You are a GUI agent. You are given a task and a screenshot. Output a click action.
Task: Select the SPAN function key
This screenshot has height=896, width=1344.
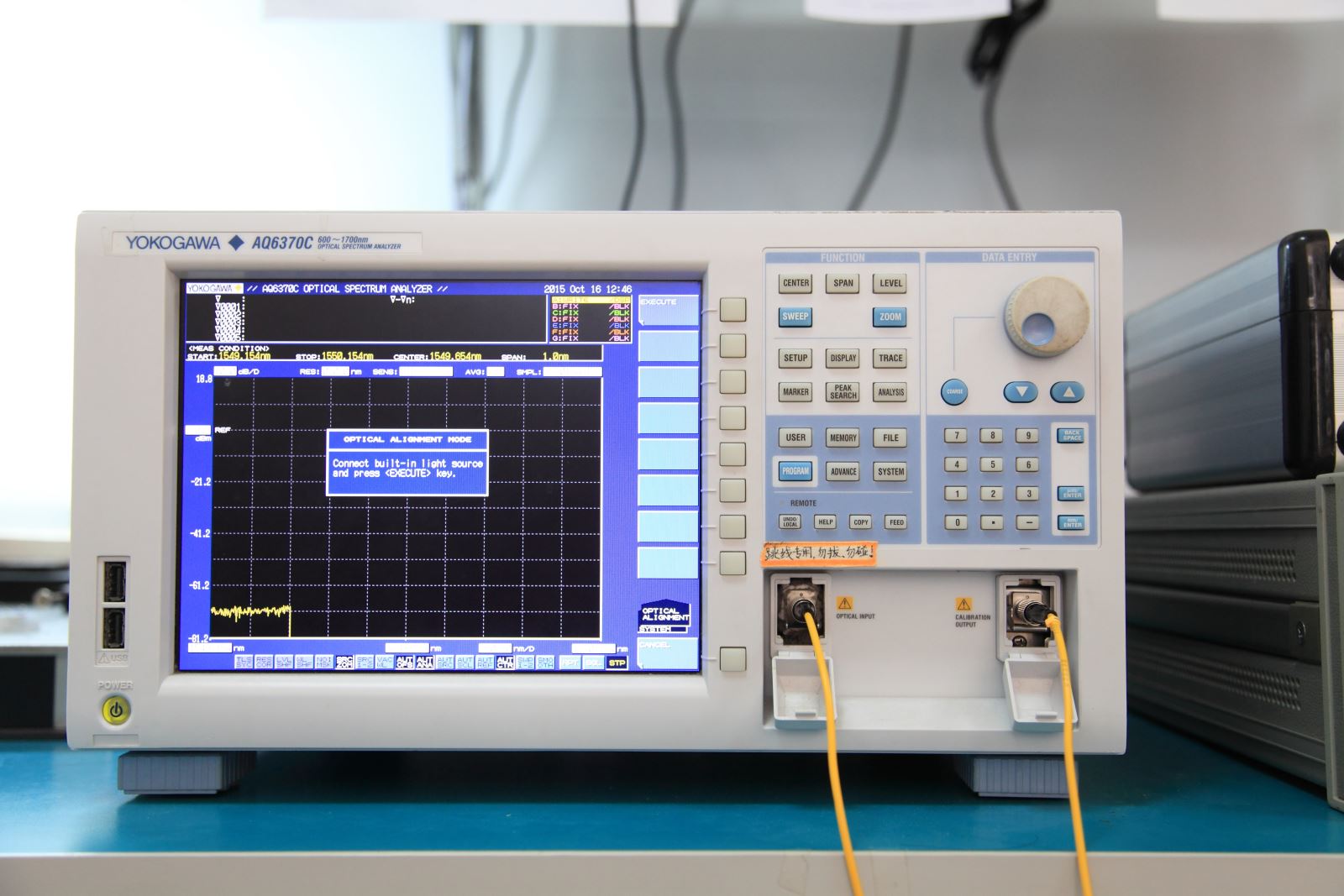click(x=843, y=283)
